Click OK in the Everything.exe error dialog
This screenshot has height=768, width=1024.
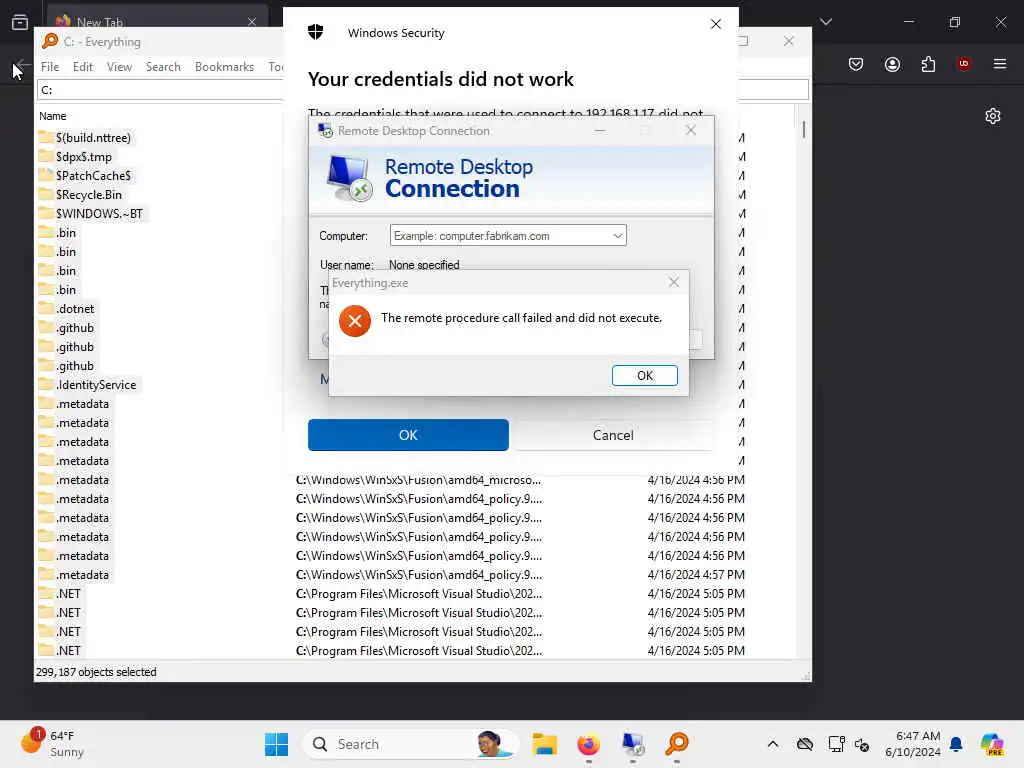[644, 376]
